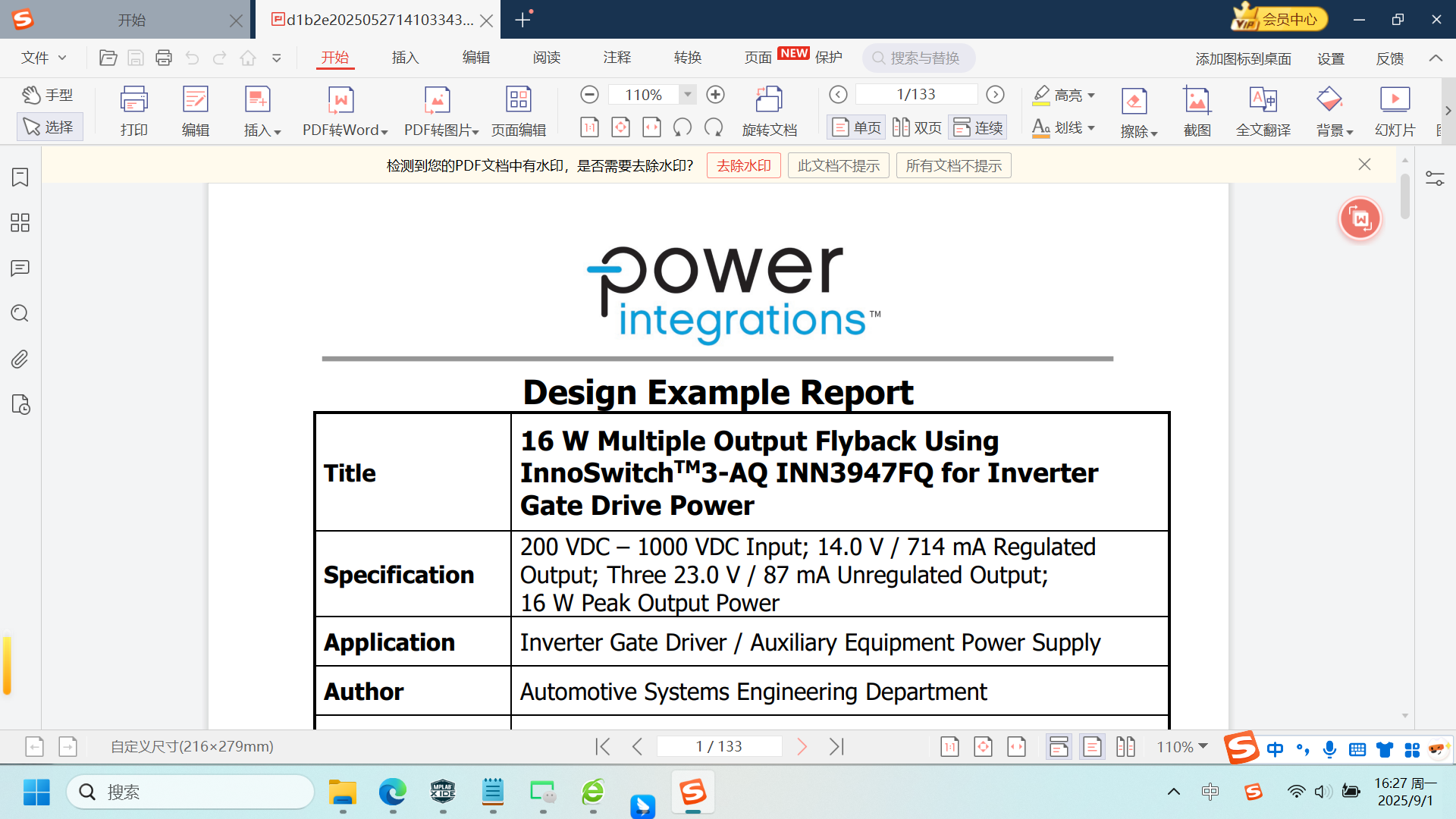The height and width of the screenshot is (819, 1456).
Task: Select the 手型 hand tool
Action: [x=48, y=95]
